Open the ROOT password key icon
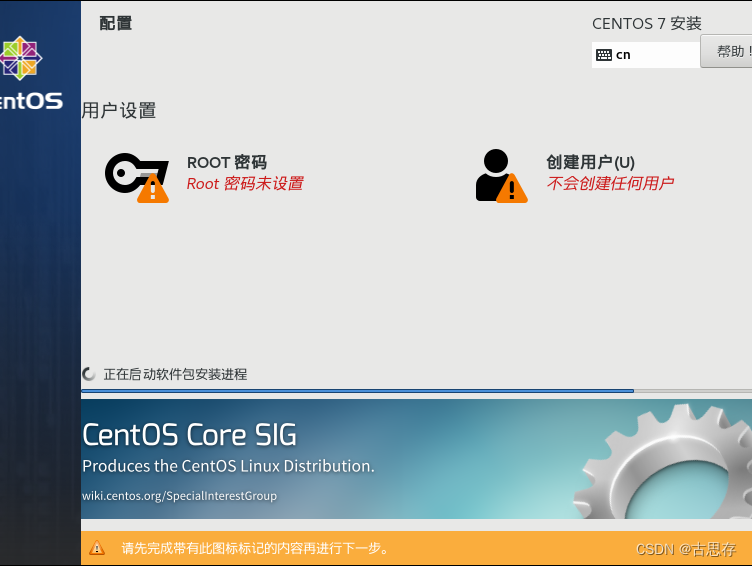The height and width of the screenshot is (566, 752). [x=137, y=178]
